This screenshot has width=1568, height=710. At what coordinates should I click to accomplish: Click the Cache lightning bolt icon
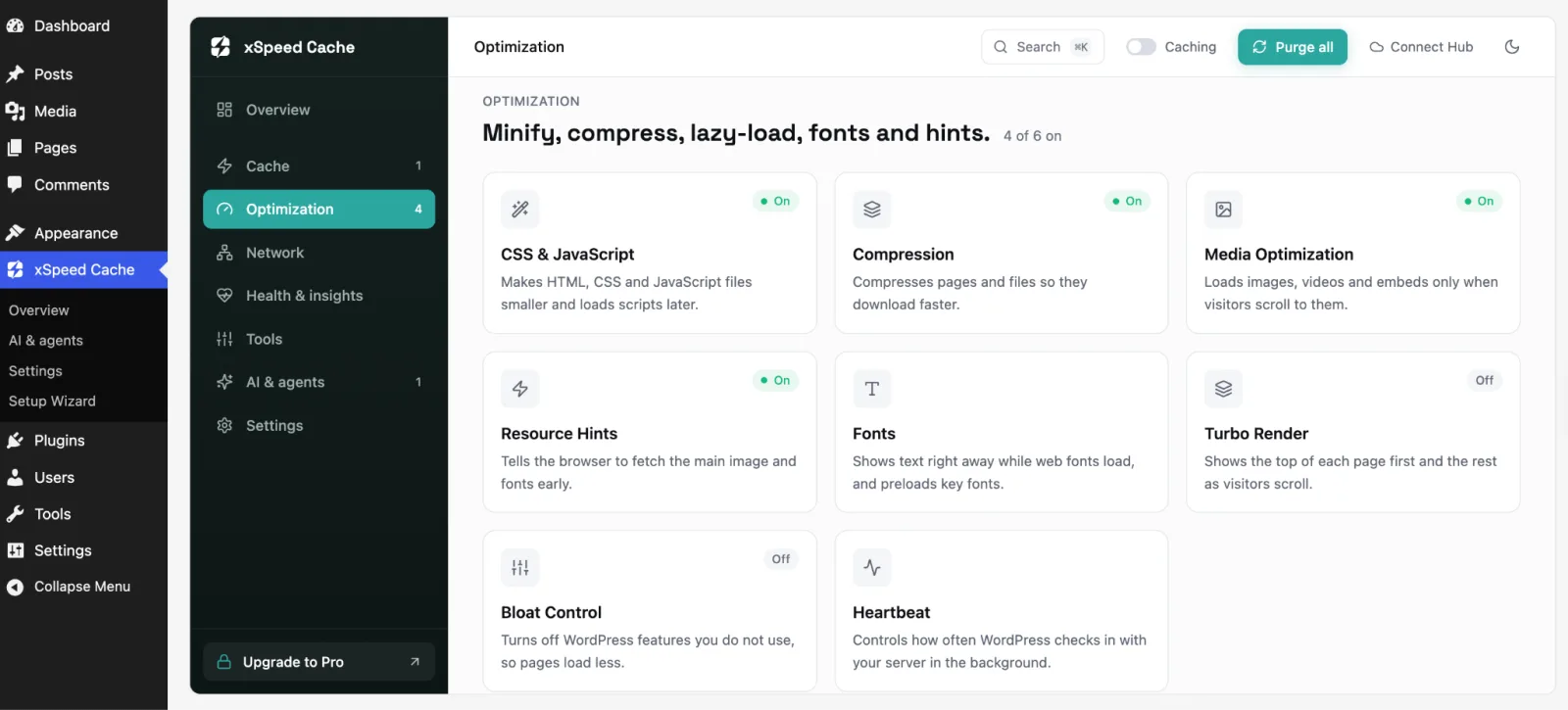[x=224, y=166]
